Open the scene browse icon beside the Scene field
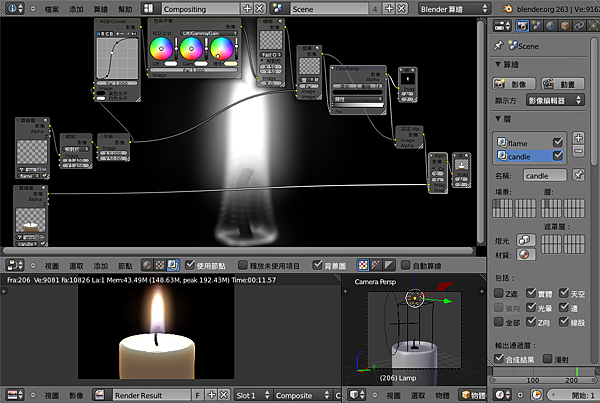Viewport: 600px width, 403px height. click(278, 8)
